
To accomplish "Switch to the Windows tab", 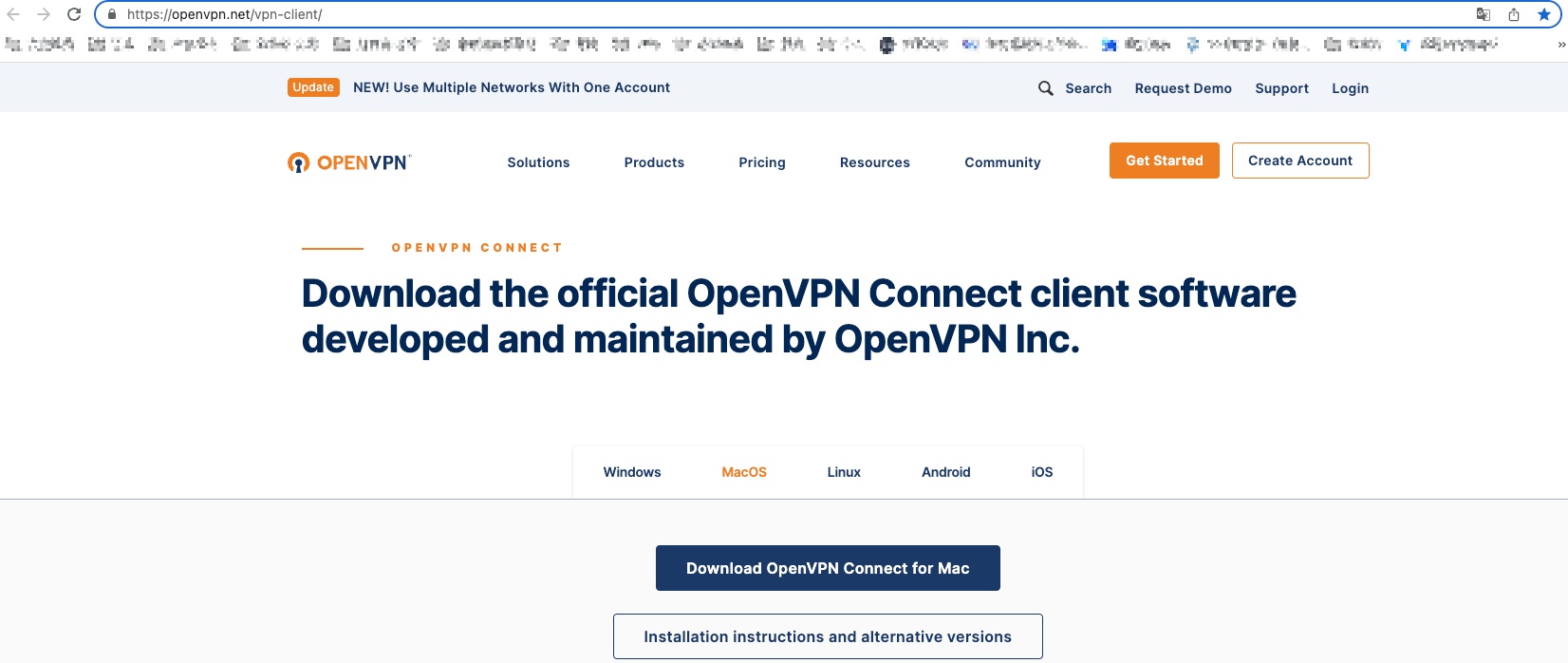I will pyautogui.click(x=632, y=472).
